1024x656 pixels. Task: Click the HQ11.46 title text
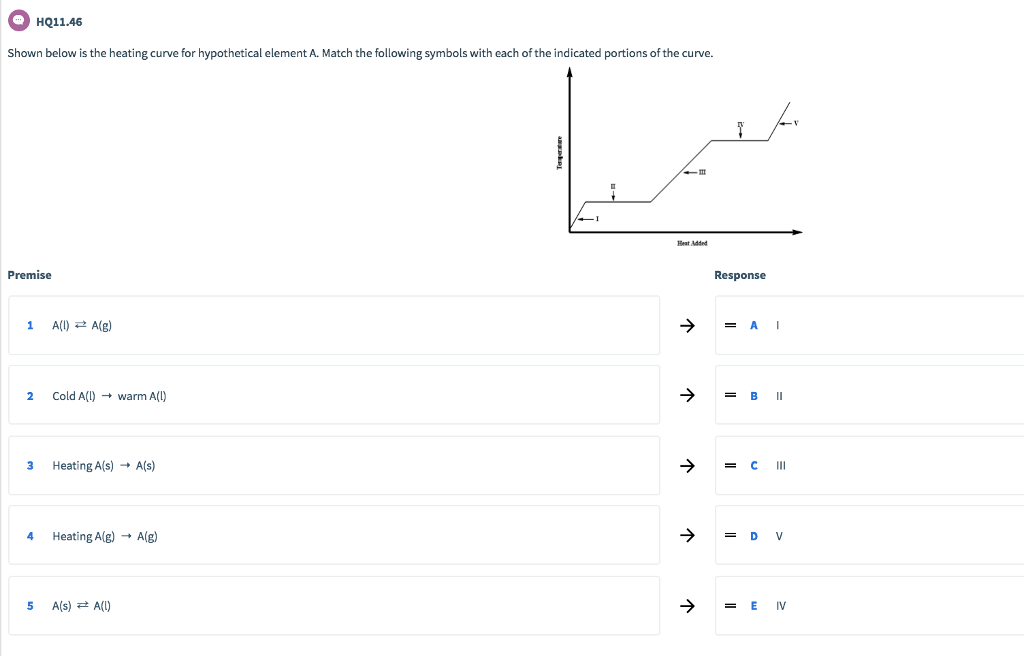[x=57, y=21]
